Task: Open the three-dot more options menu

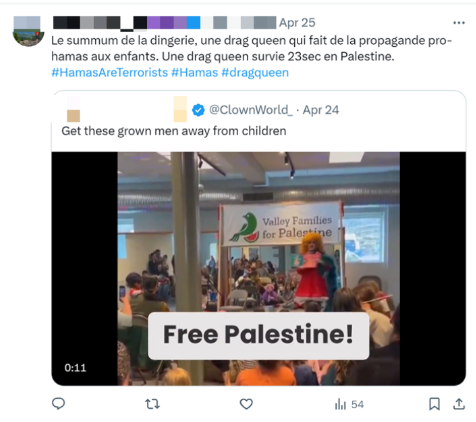Action: pyautogui.click(x=459, y=23)
